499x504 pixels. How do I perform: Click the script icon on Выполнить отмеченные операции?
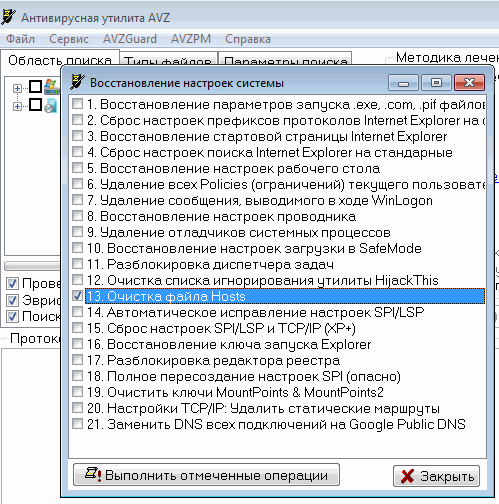[92, 474]
